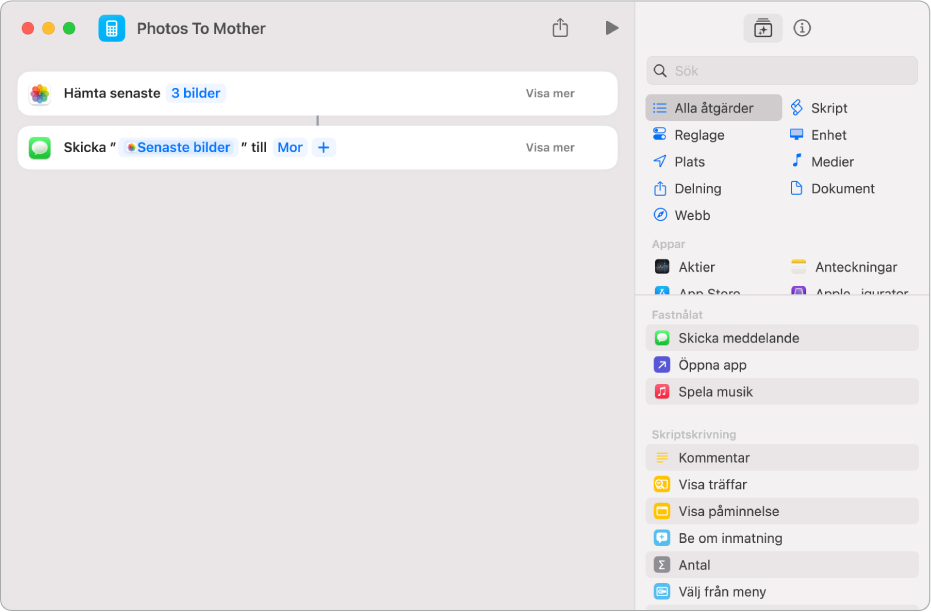This screenshot has height=612, width=931.
Task: Select the Photos app icon in first action
Action: pyautogui.click(x=40, y=93)
